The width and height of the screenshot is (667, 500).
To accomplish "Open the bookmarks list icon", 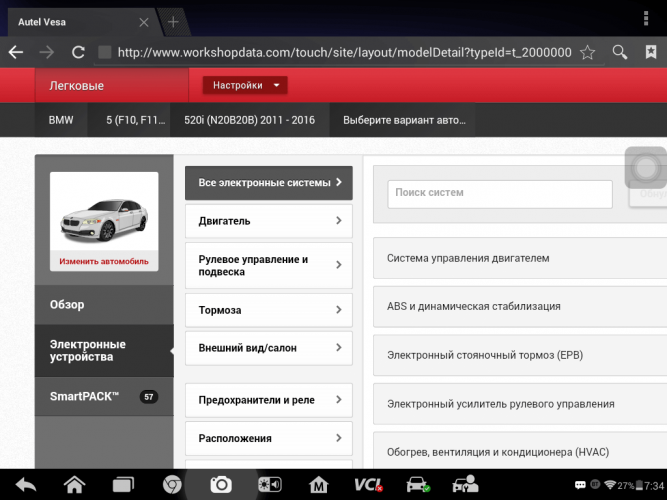I will (651, 52).
